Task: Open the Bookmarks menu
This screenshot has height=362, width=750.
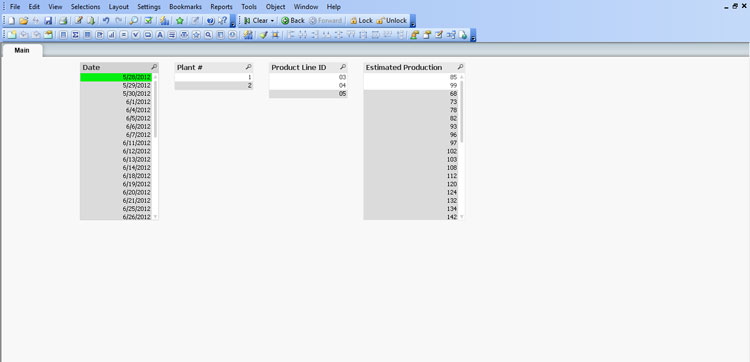Action: 186,7
